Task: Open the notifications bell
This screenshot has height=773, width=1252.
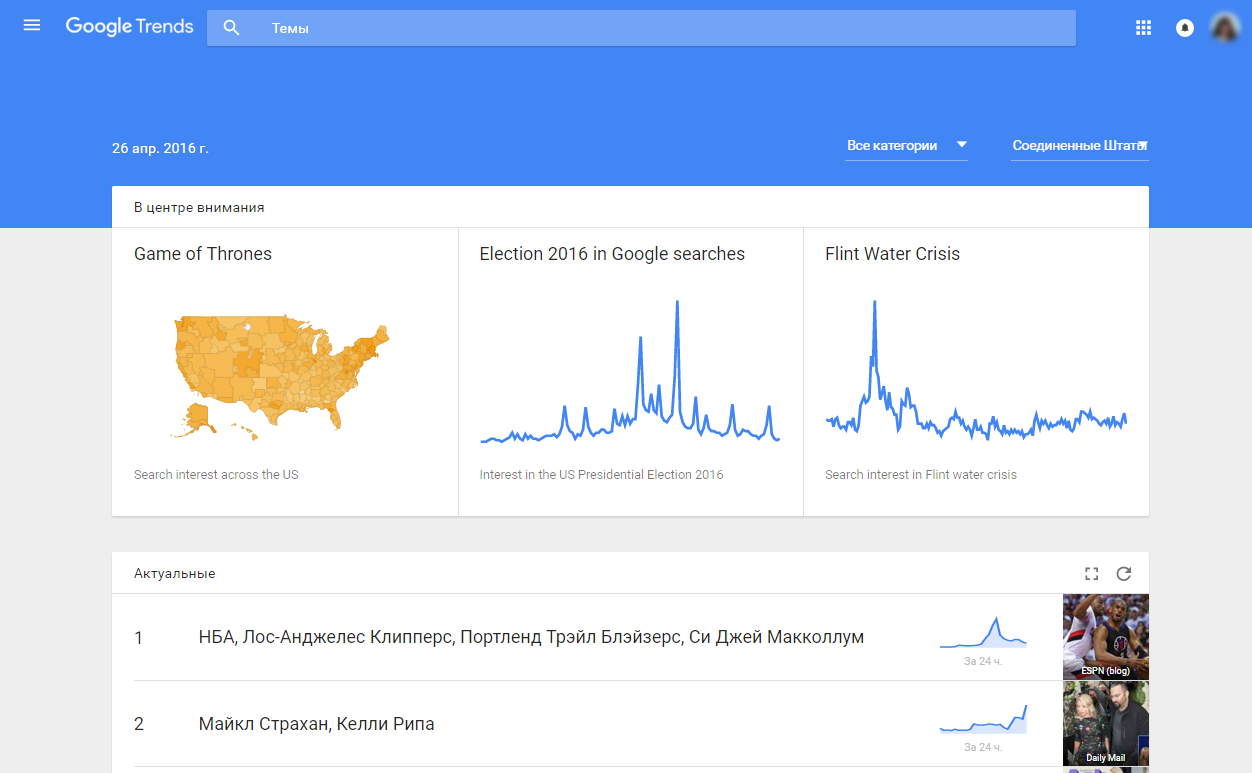Action: 1185,28
